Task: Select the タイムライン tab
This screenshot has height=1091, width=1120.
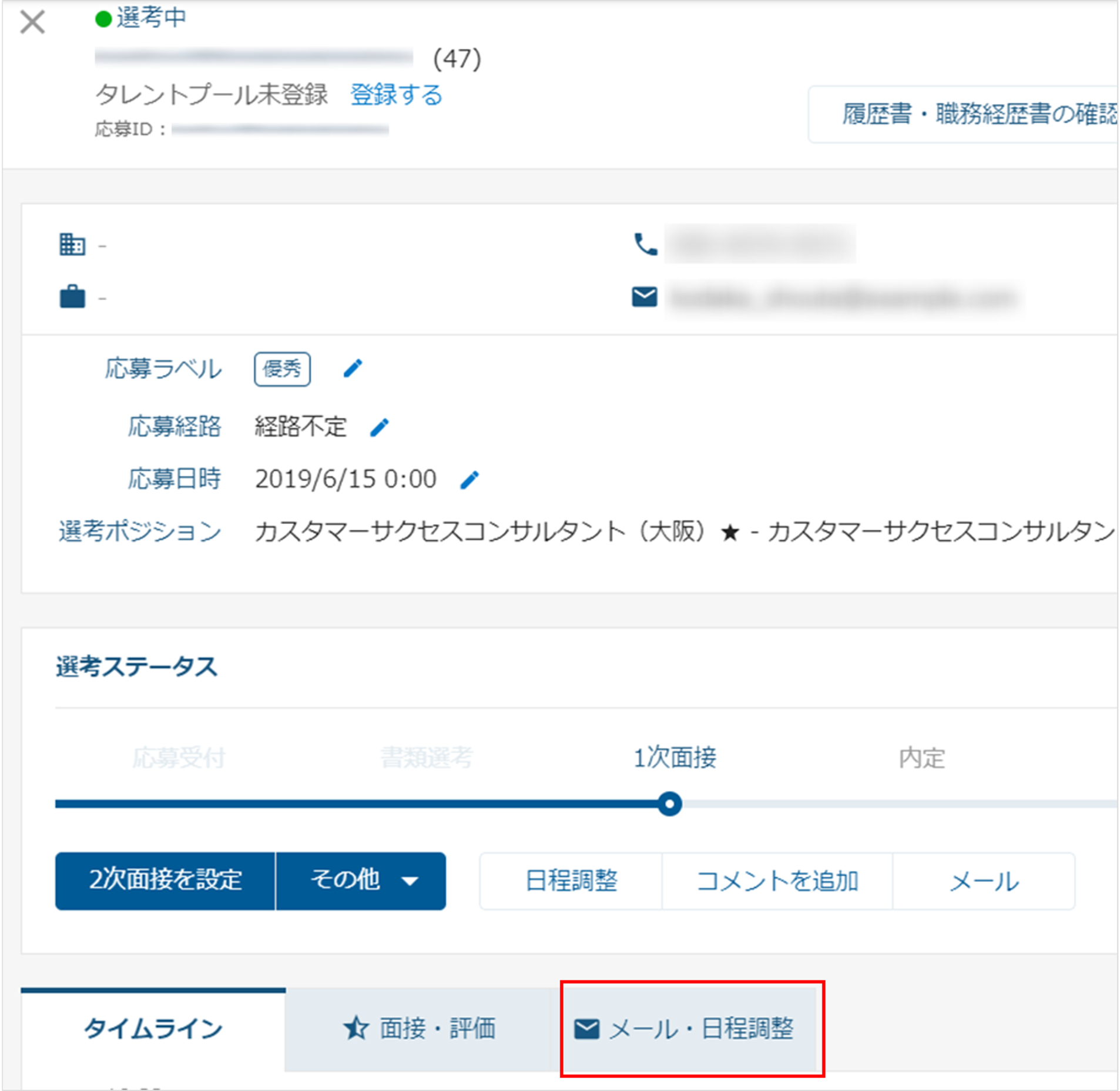Action: (153, 1029)
